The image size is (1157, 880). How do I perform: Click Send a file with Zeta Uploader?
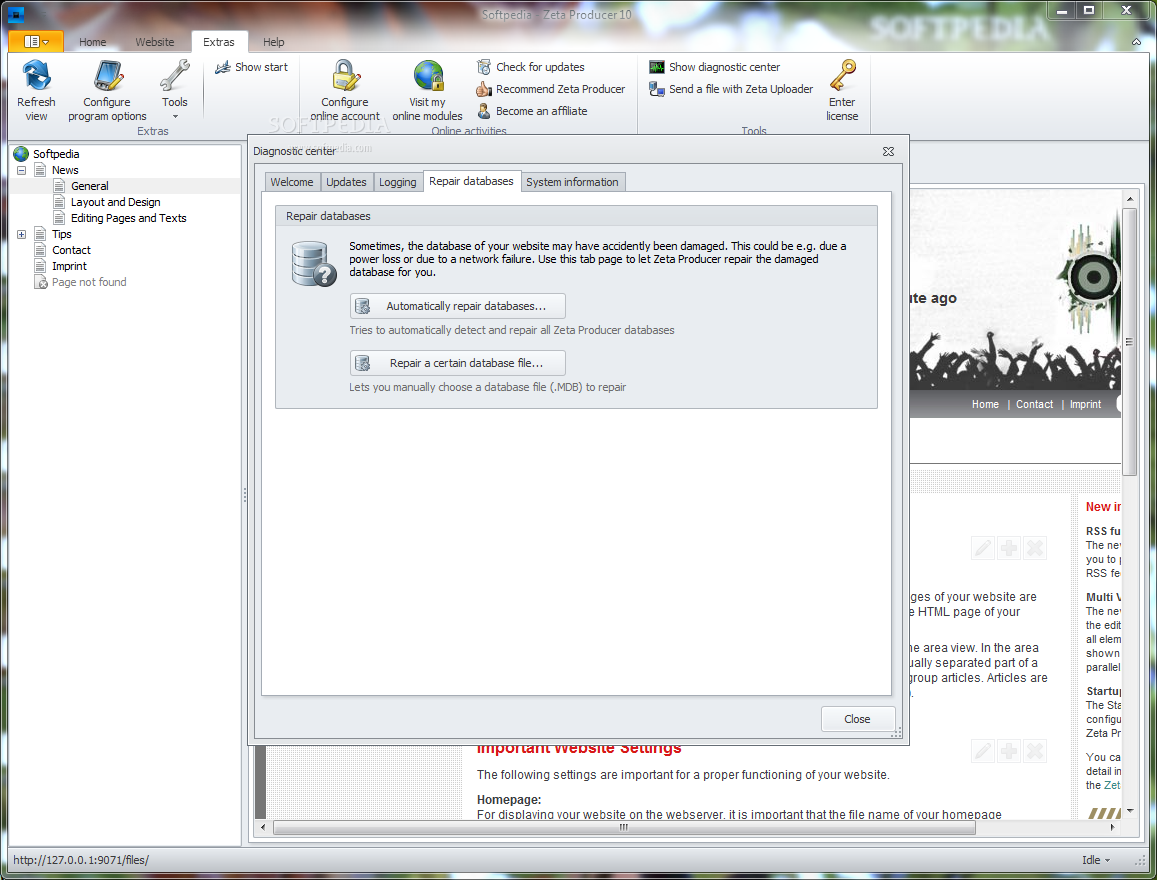[731, 89]
